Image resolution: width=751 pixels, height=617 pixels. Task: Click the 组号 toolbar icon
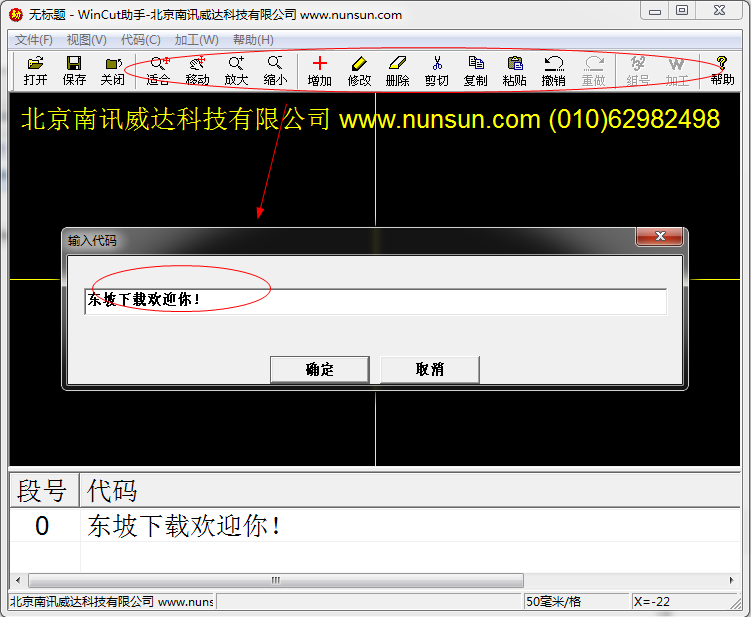[638, 71]
